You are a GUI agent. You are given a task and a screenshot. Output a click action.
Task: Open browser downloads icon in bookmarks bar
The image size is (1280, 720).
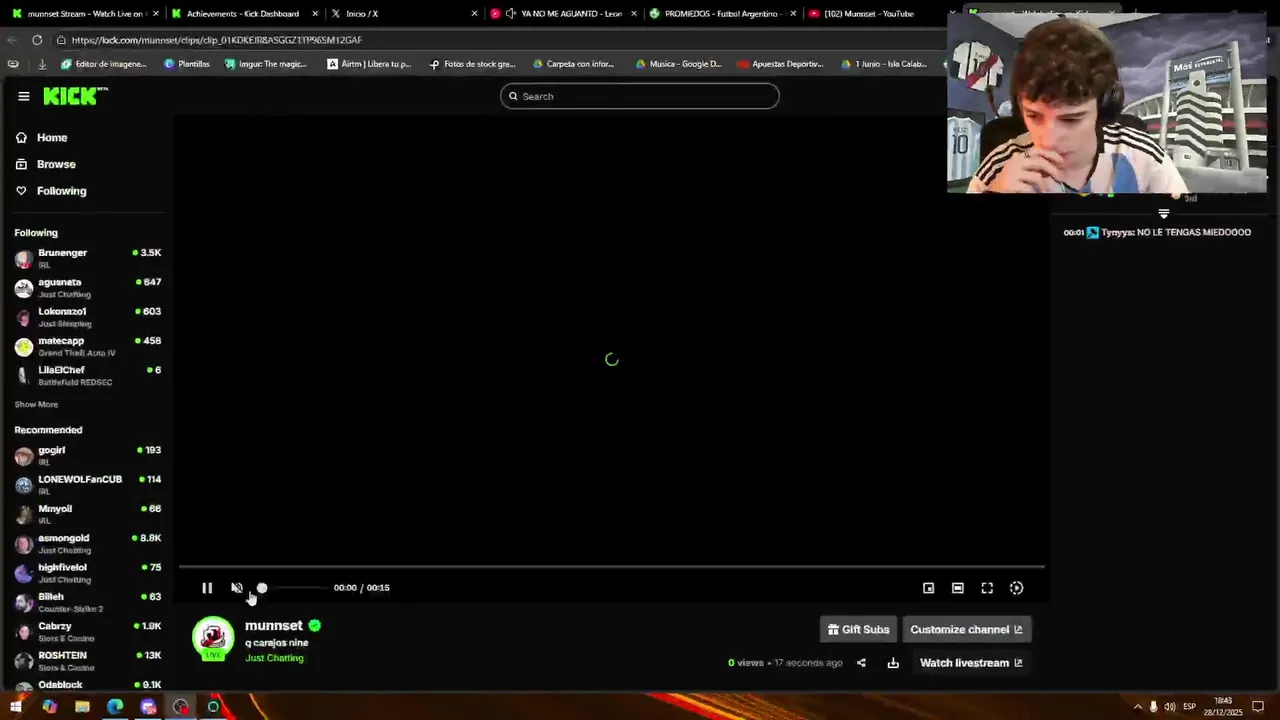pyautogui.click(x=42, y=64)
